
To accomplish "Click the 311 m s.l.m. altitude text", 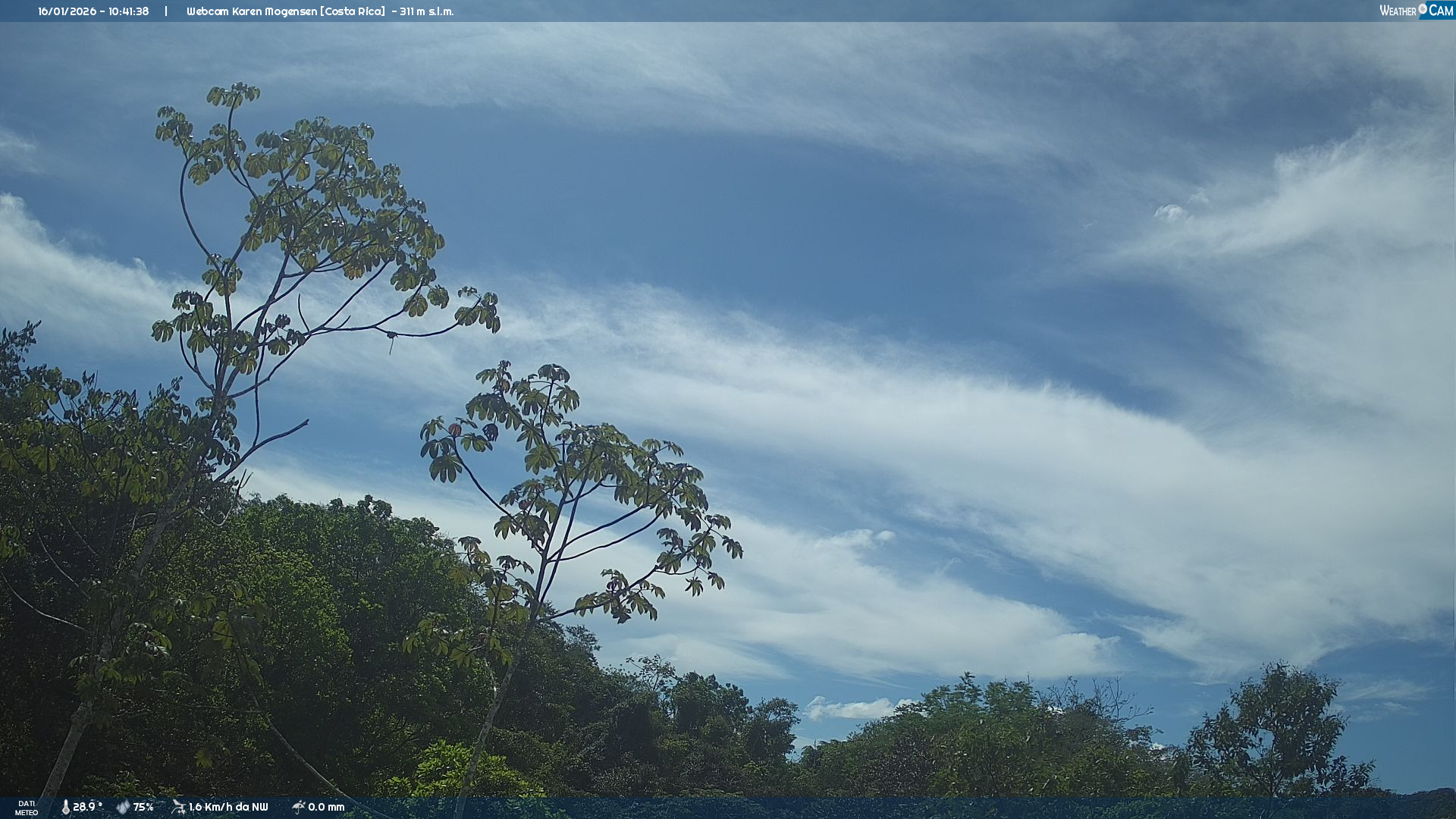I will (x=426, y=11).
